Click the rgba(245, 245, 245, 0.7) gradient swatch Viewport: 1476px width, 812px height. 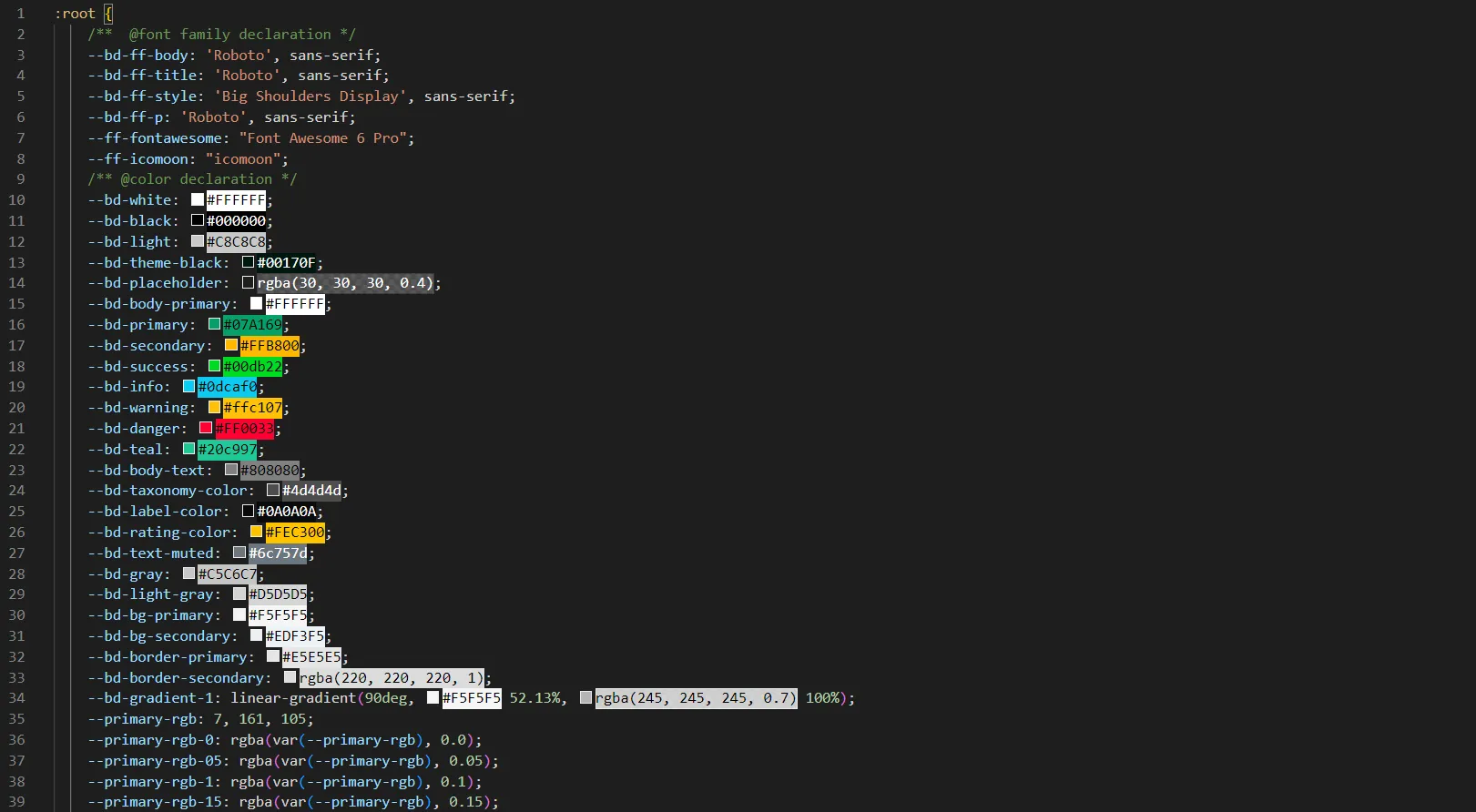pos(586,698)
